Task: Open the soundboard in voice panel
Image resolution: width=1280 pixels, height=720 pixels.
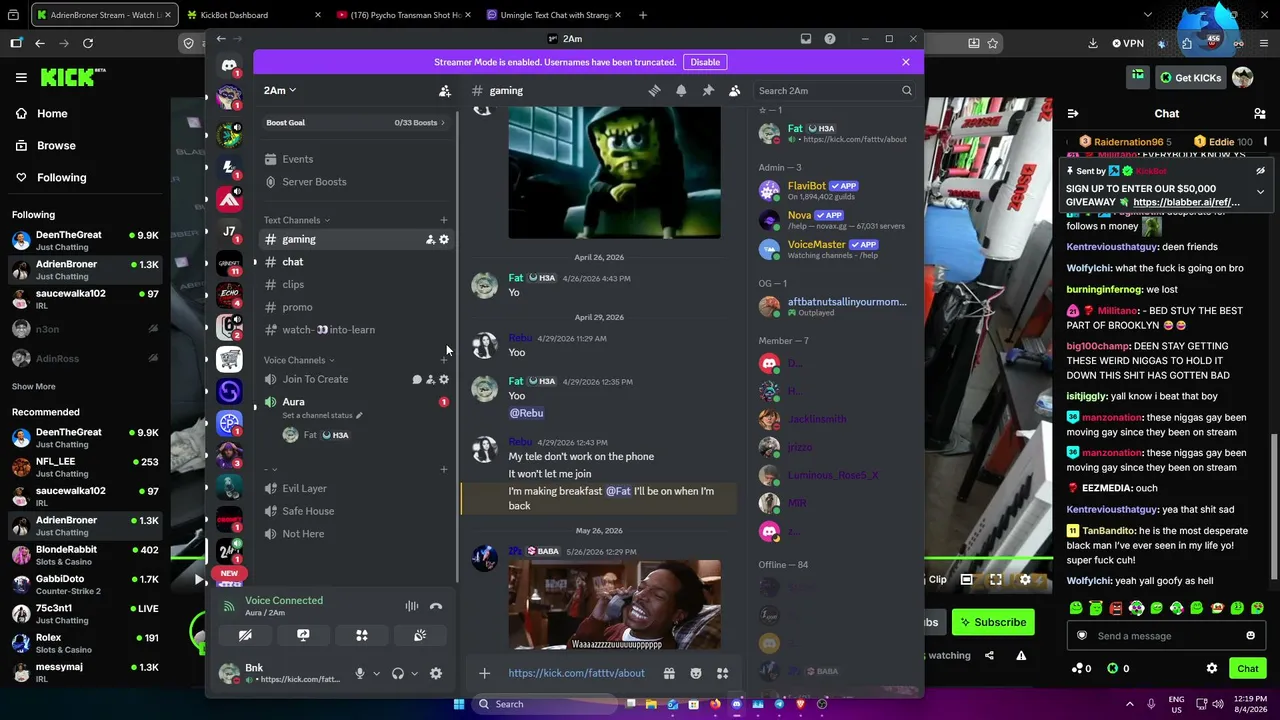Action: tap(420, 635)
